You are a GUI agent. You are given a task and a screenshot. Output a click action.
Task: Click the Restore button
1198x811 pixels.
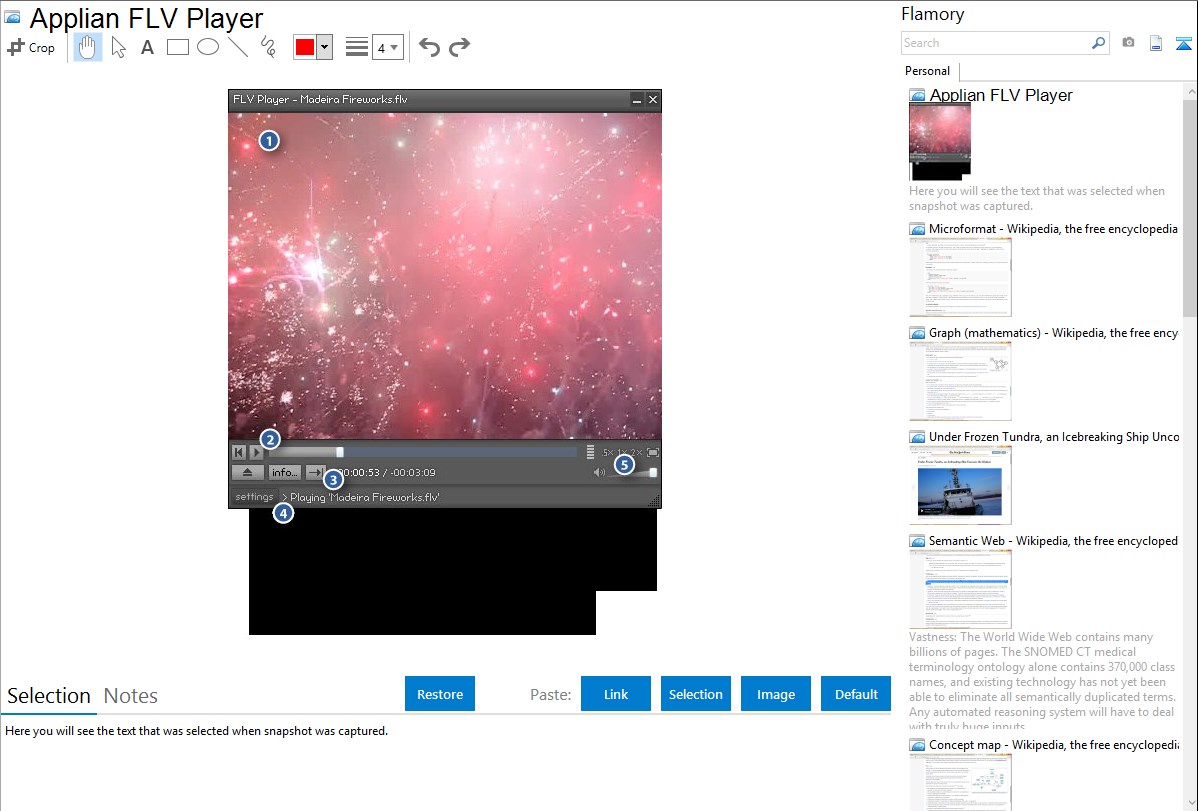pyautogui.click(x=440, y=694)
